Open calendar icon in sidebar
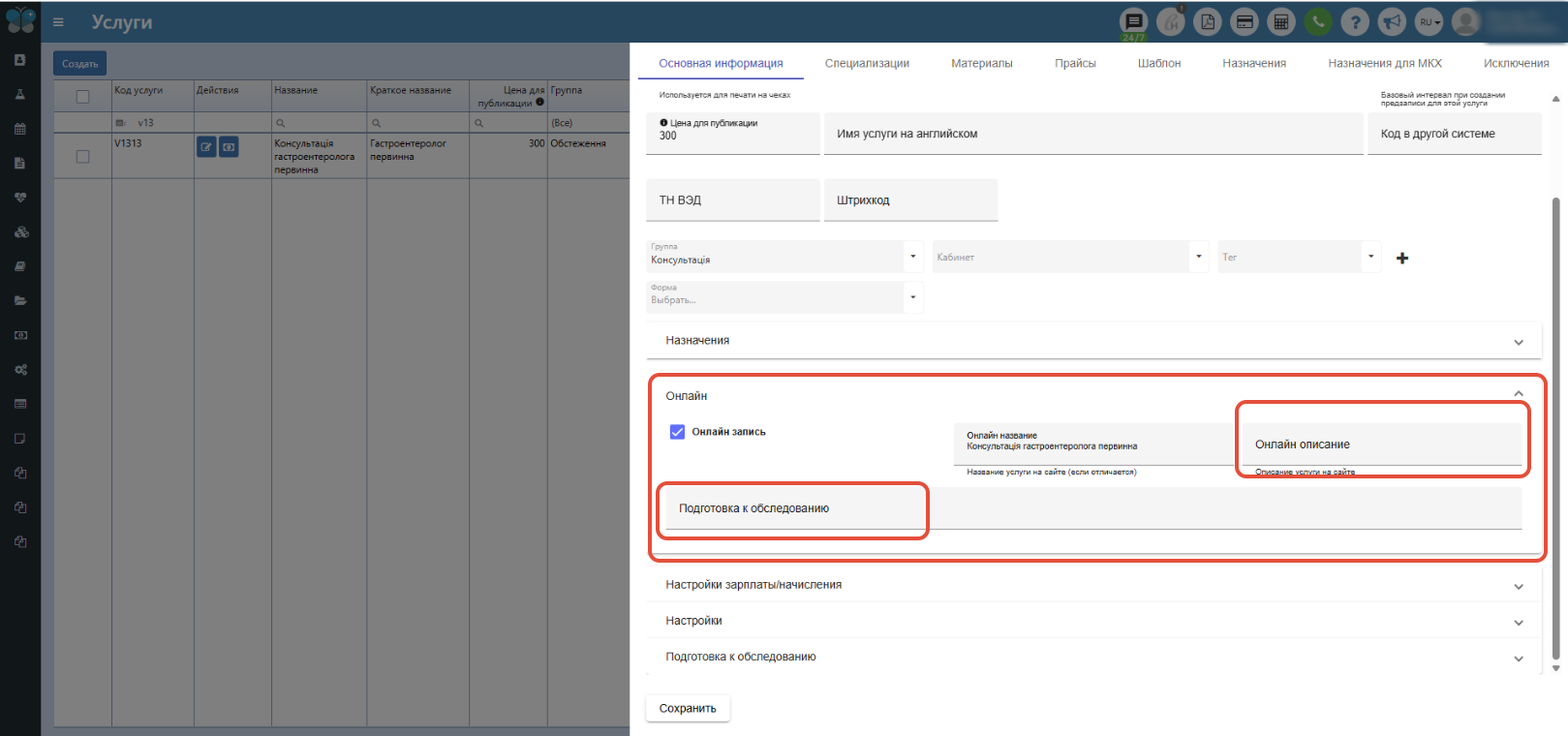This screenshot has height=736, width=1568. 20,129
